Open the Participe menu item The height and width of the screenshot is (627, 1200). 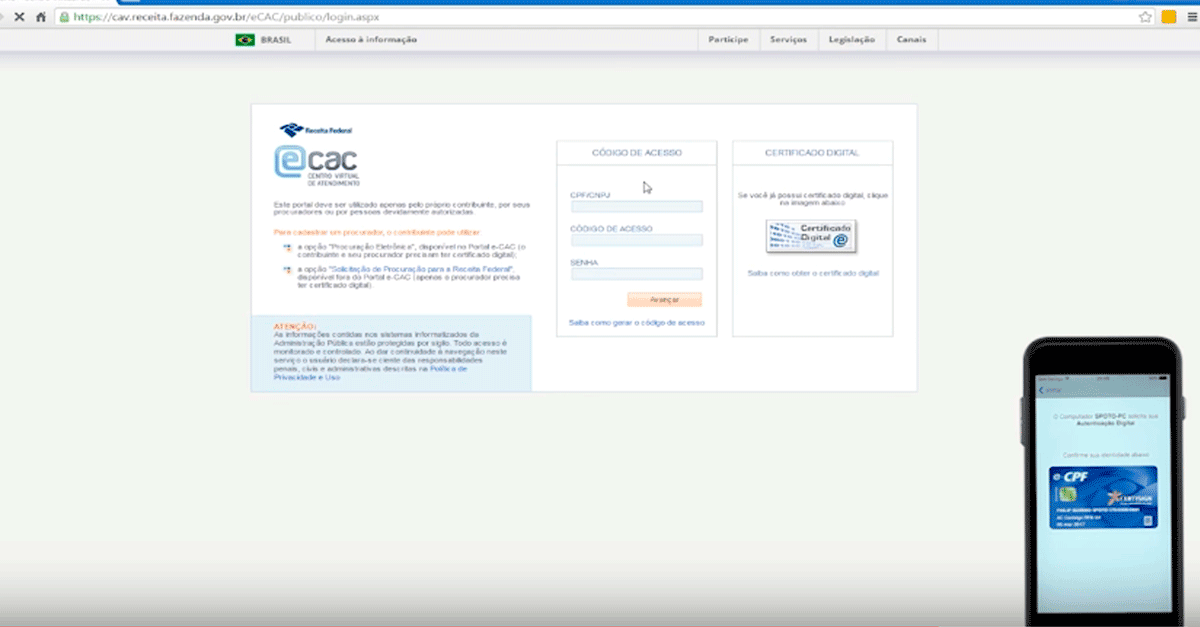click(728, 40)
